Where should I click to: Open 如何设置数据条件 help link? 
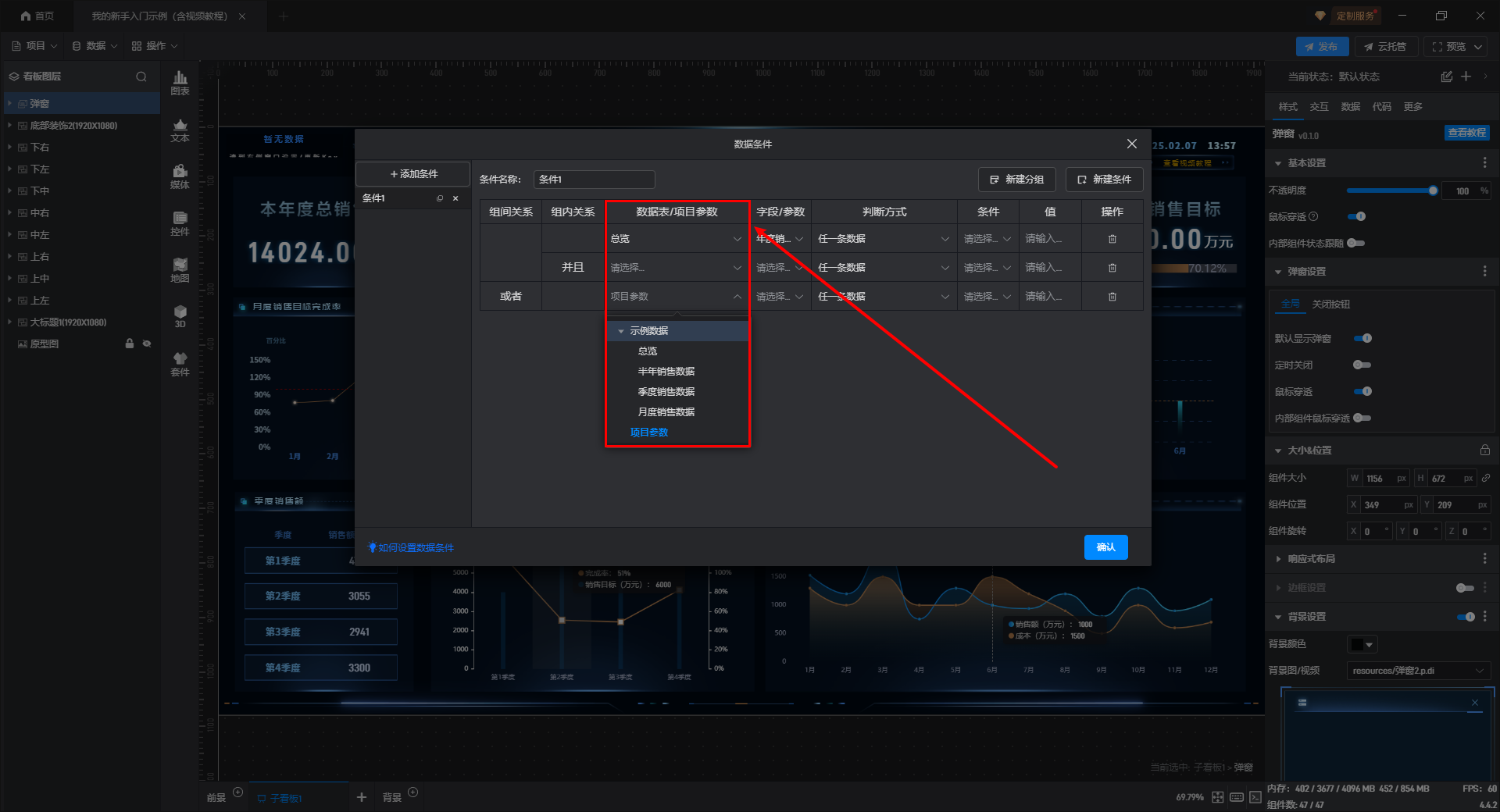click(411, 548)
